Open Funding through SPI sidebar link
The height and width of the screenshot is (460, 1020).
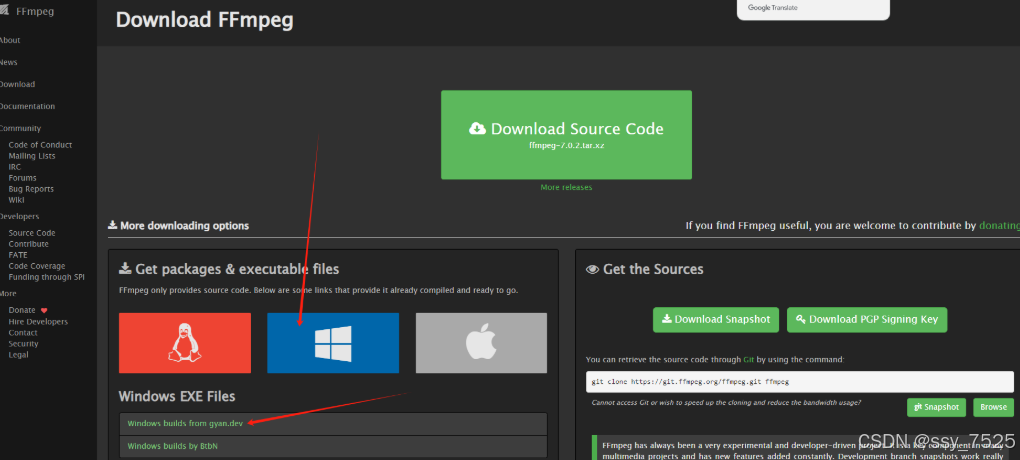pyautogui.click(x=47, y=277)
